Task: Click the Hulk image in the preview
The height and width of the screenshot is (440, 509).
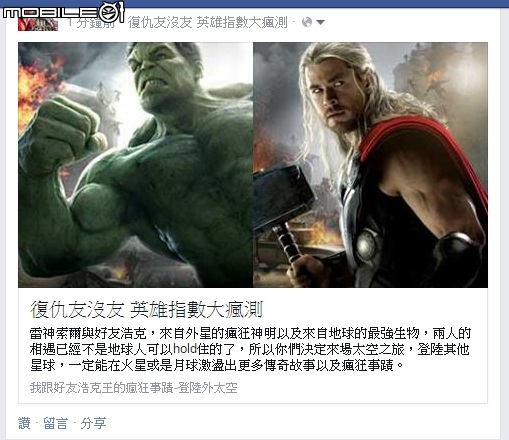Action: [x=135, y=165]
